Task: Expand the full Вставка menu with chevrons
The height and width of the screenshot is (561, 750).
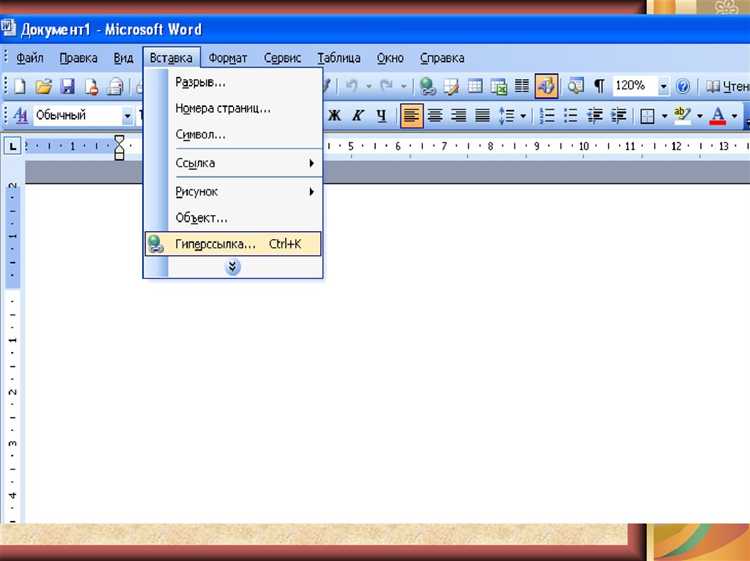Action: 232,267
